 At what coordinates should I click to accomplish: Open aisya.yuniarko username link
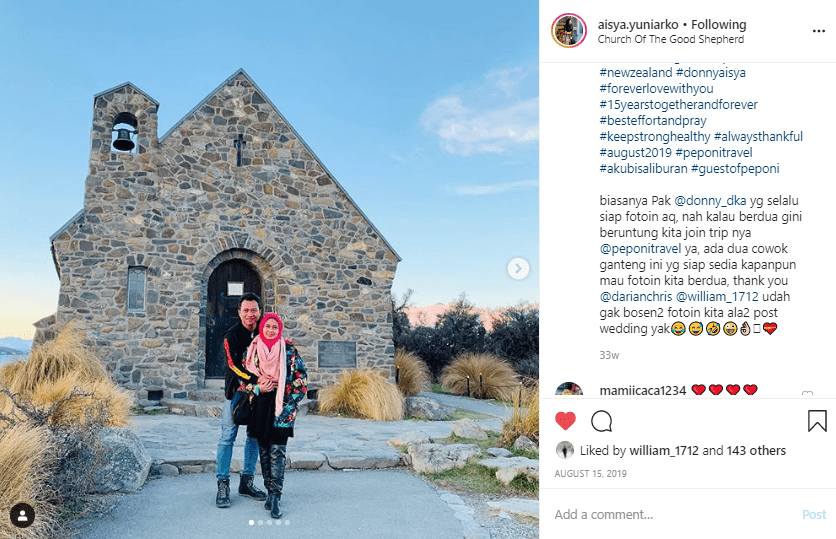point(638,25)
